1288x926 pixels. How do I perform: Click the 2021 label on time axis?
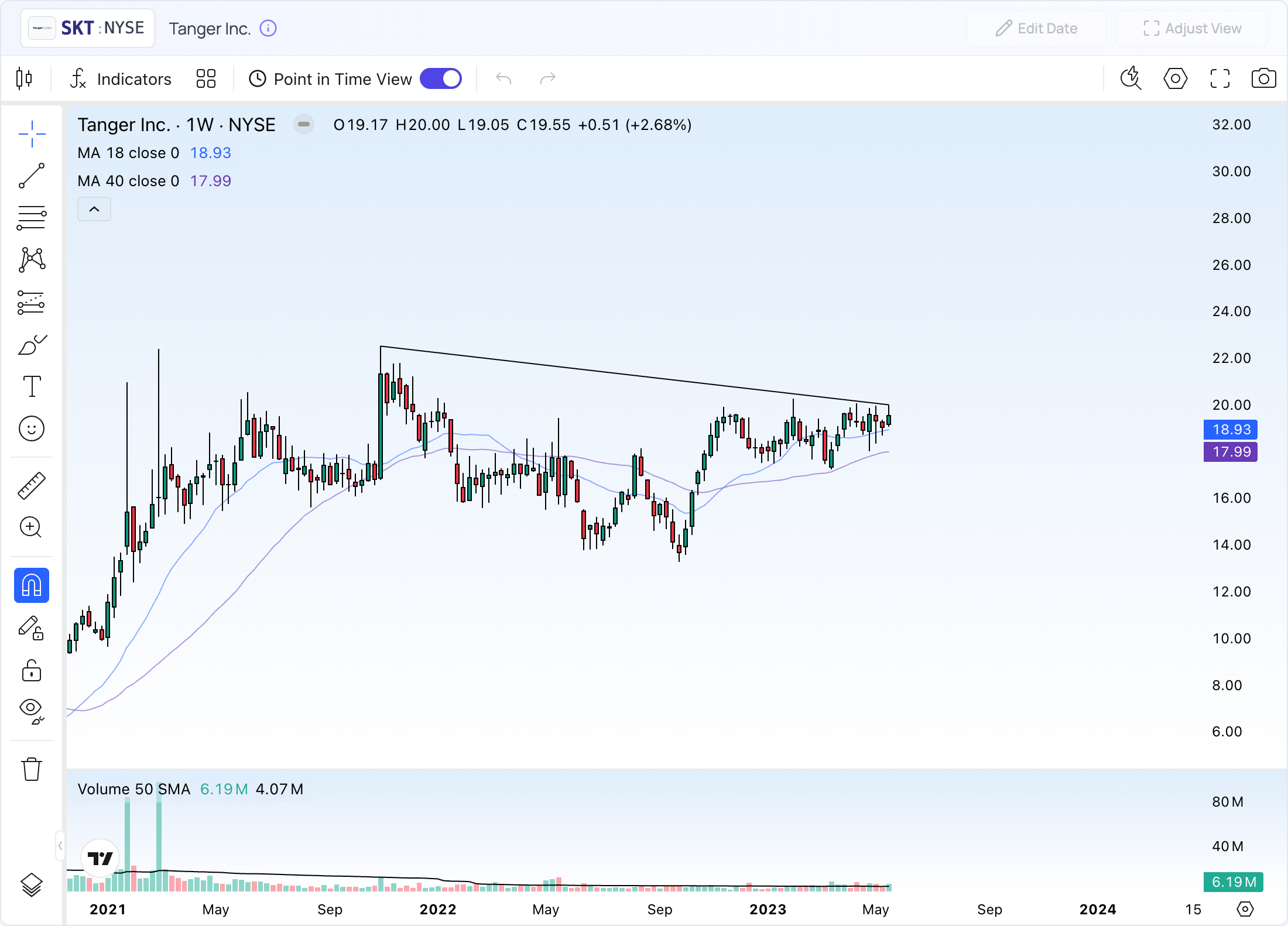(x=108, y=909)
